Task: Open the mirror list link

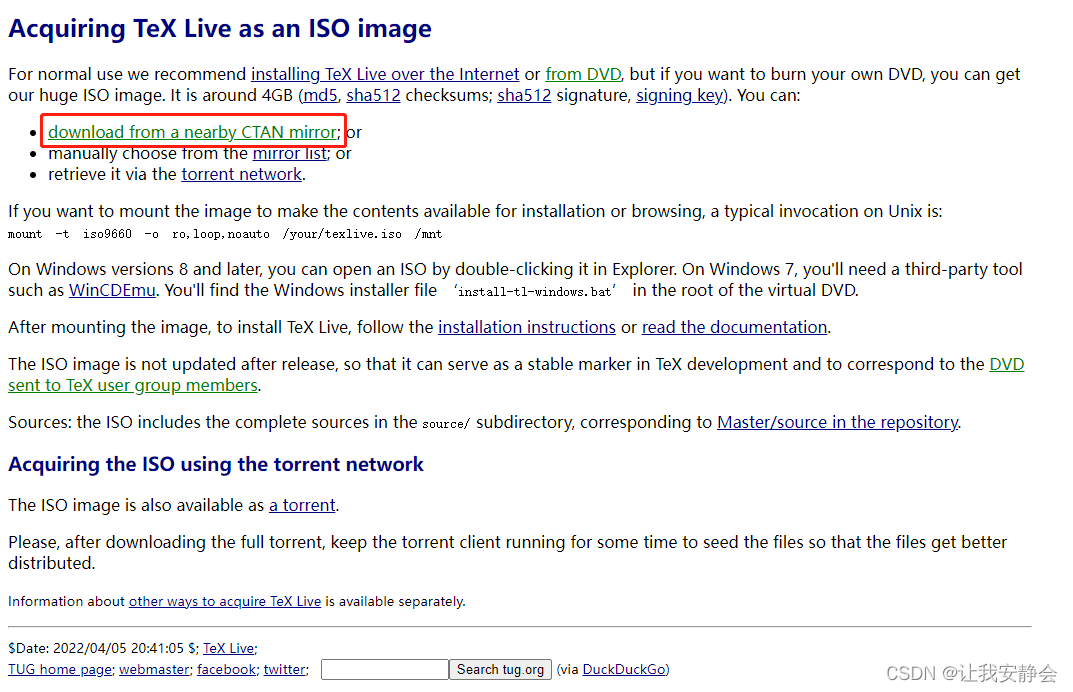Action: tap(289, 153)
